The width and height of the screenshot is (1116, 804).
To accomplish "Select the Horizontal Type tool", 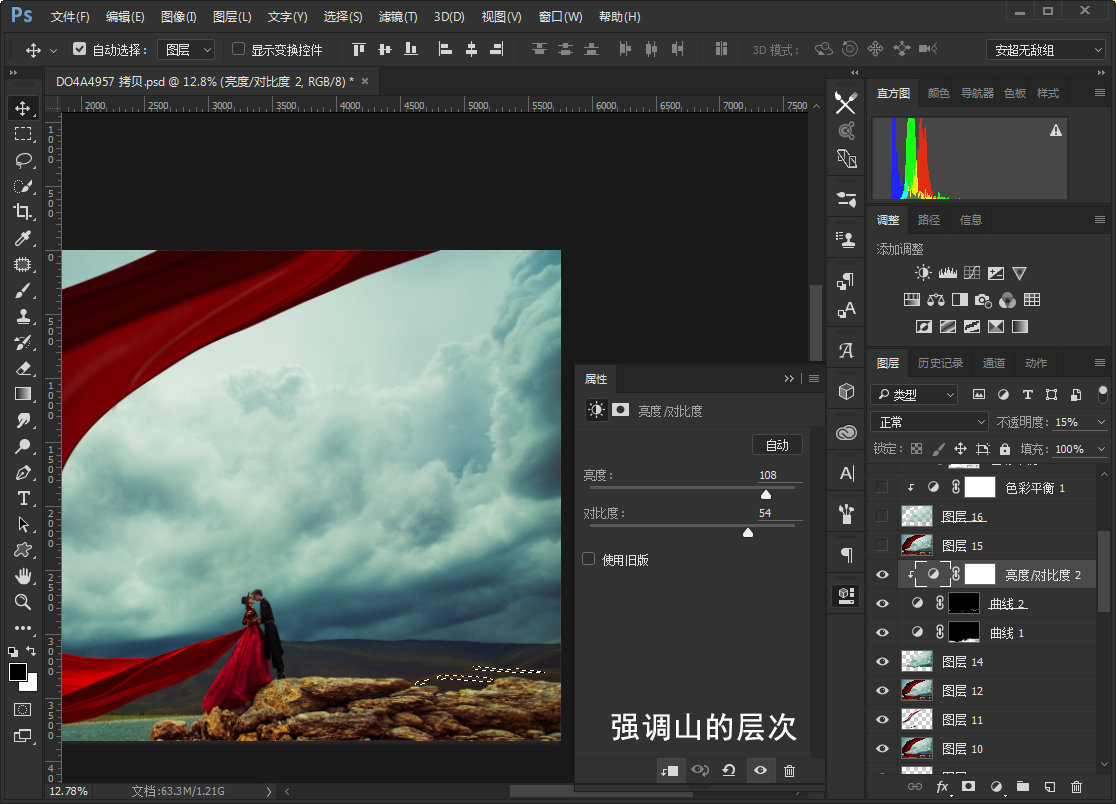I will 23,498.
